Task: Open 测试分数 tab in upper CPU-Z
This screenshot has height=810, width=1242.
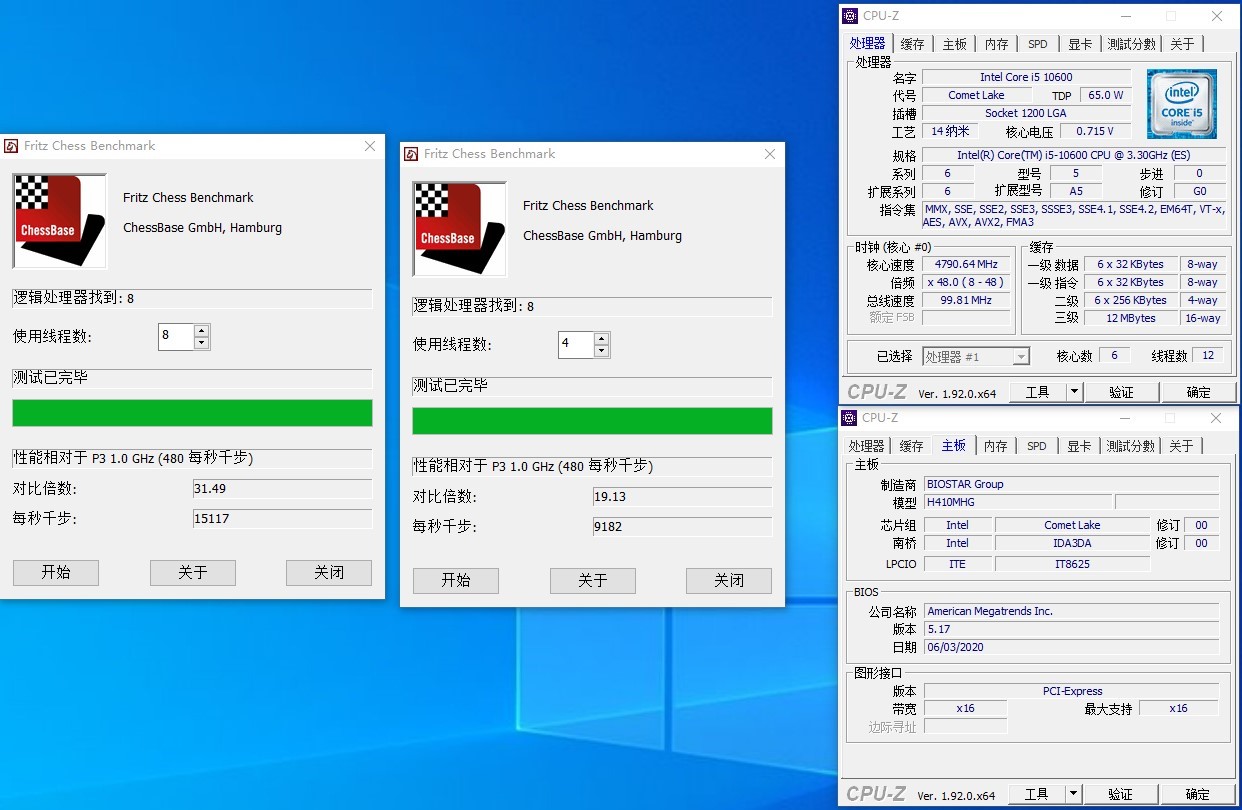Action: point(1132,44)
